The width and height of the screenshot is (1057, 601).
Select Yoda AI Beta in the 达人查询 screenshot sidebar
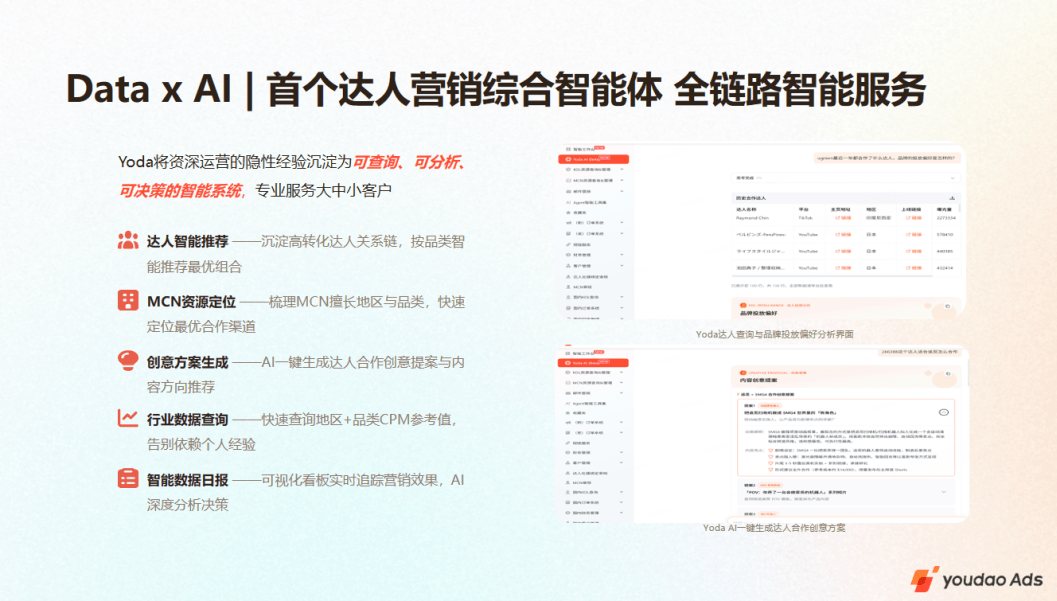click(x=593, y=160)
